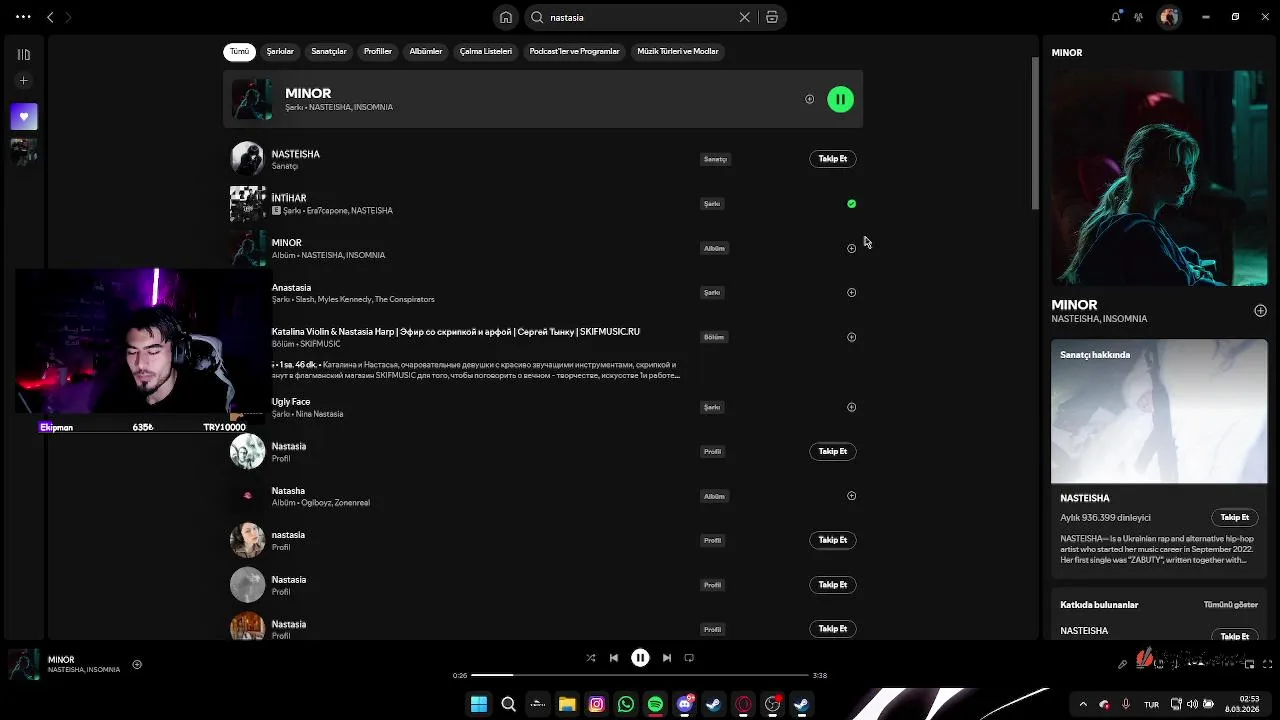This screenshot has width=1280, height=720.
Task: Toggle shuffle playback
Action: click(590, 658)
